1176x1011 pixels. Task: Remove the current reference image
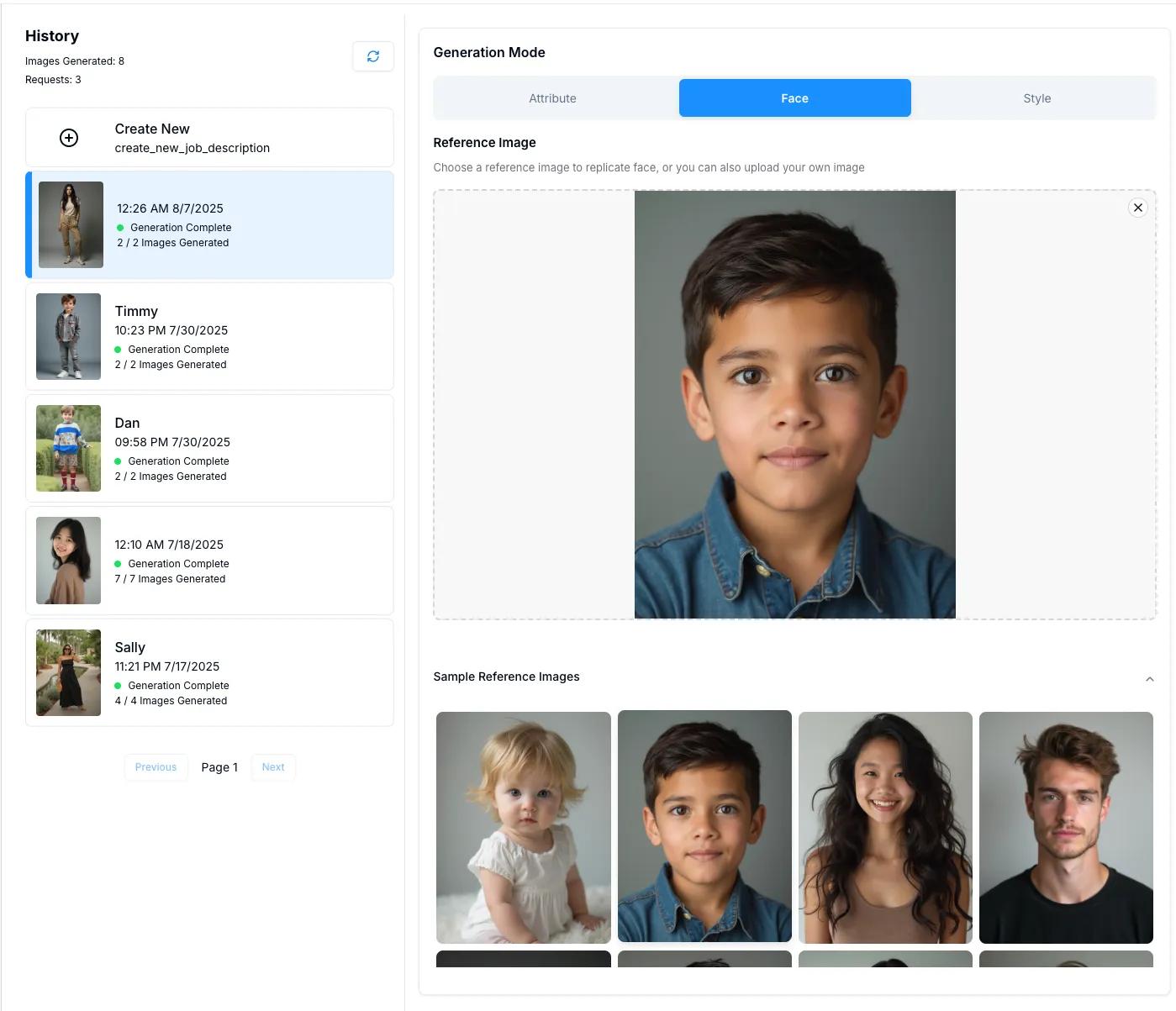pyautogui.click(x=1137, y=207)
